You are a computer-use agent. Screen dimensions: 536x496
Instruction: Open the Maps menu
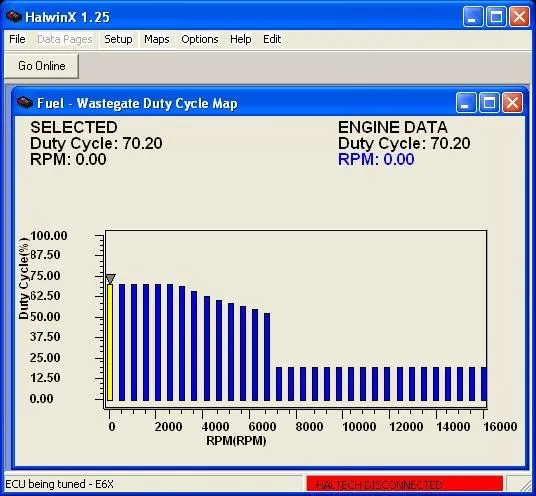pyautogui.click(x=157, y=39)
